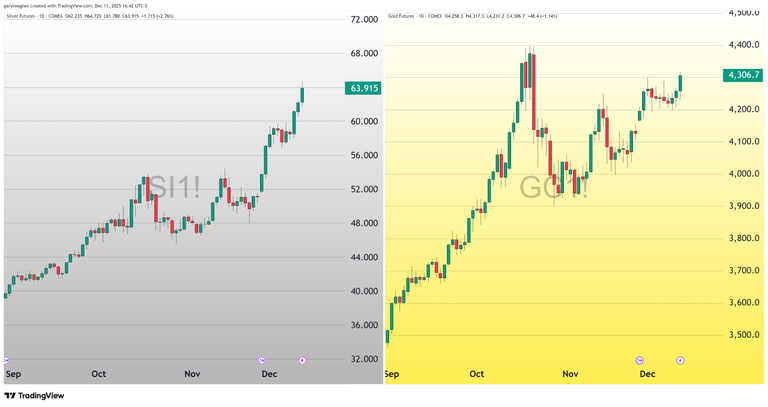This screenshot has width=768, height=407.
Task: Click the TradingView logo icon
Action: pos(10,396)
